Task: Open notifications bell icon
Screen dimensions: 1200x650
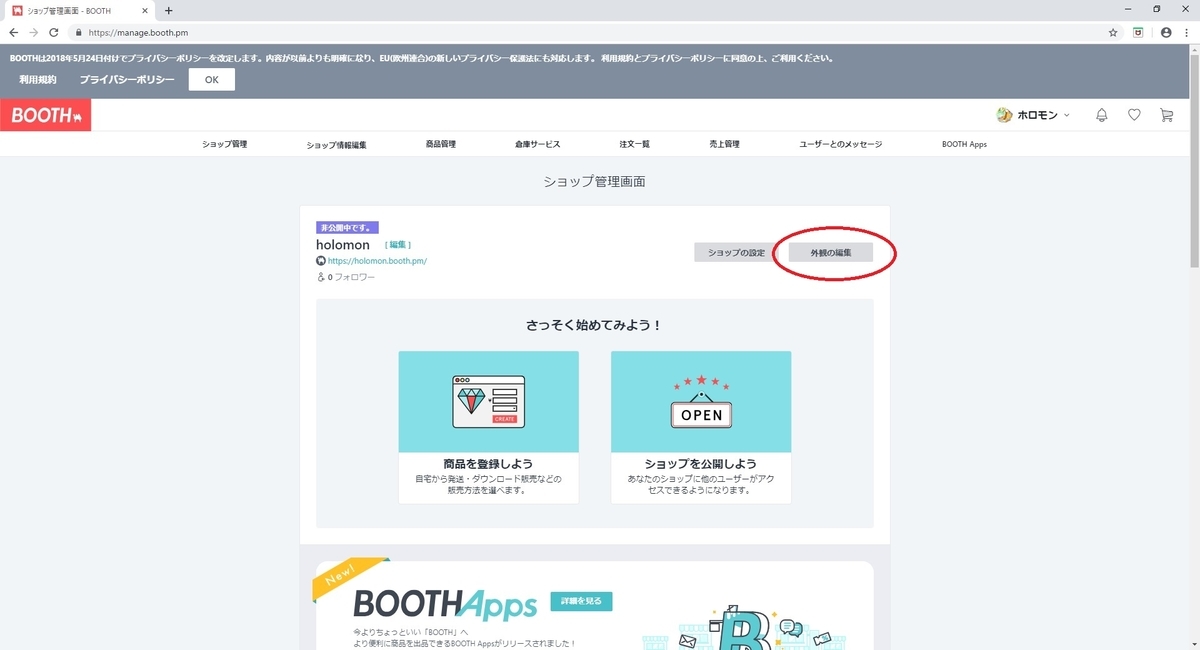Action: click(1102, 115)
